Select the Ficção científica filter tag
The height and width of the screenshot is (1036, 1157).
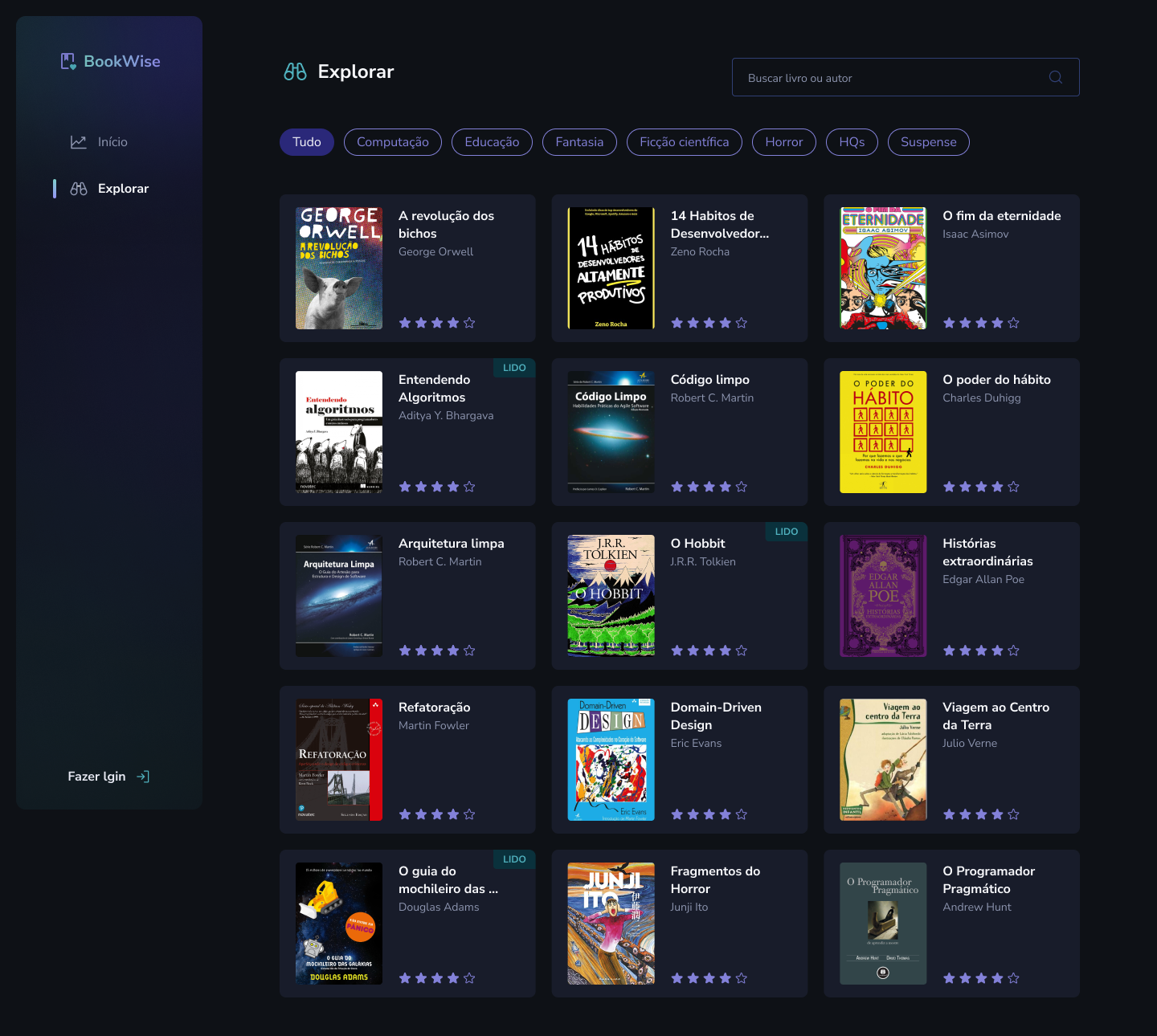point(685,142)
